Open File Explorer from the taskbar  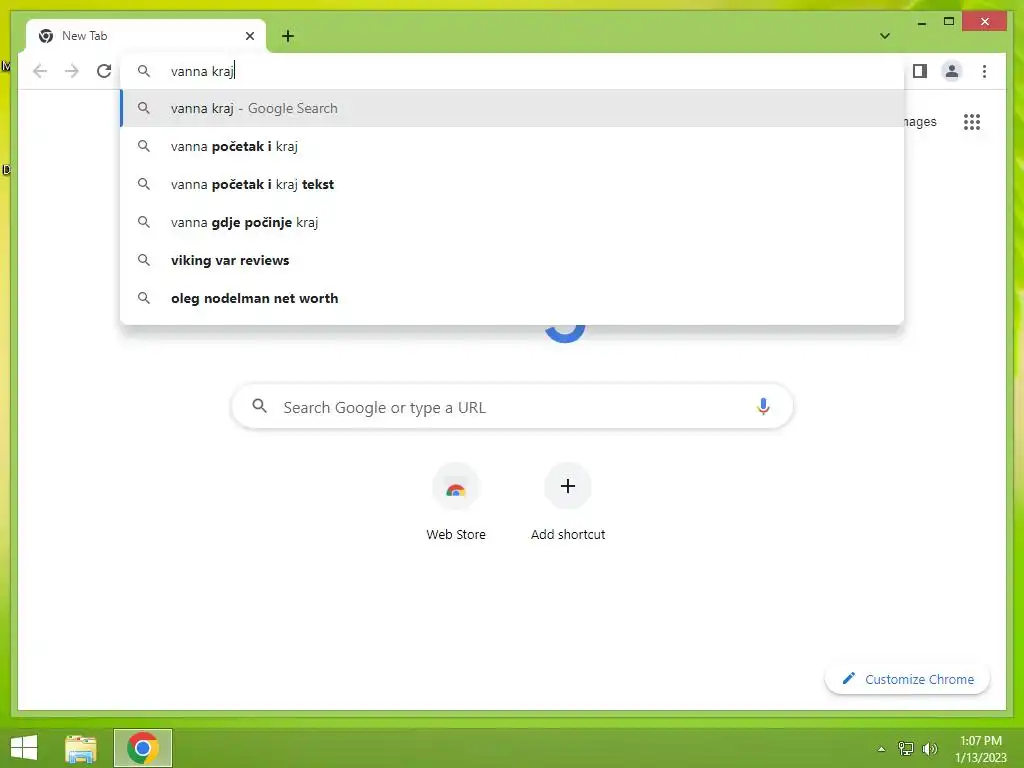click(x=81, y=748)
